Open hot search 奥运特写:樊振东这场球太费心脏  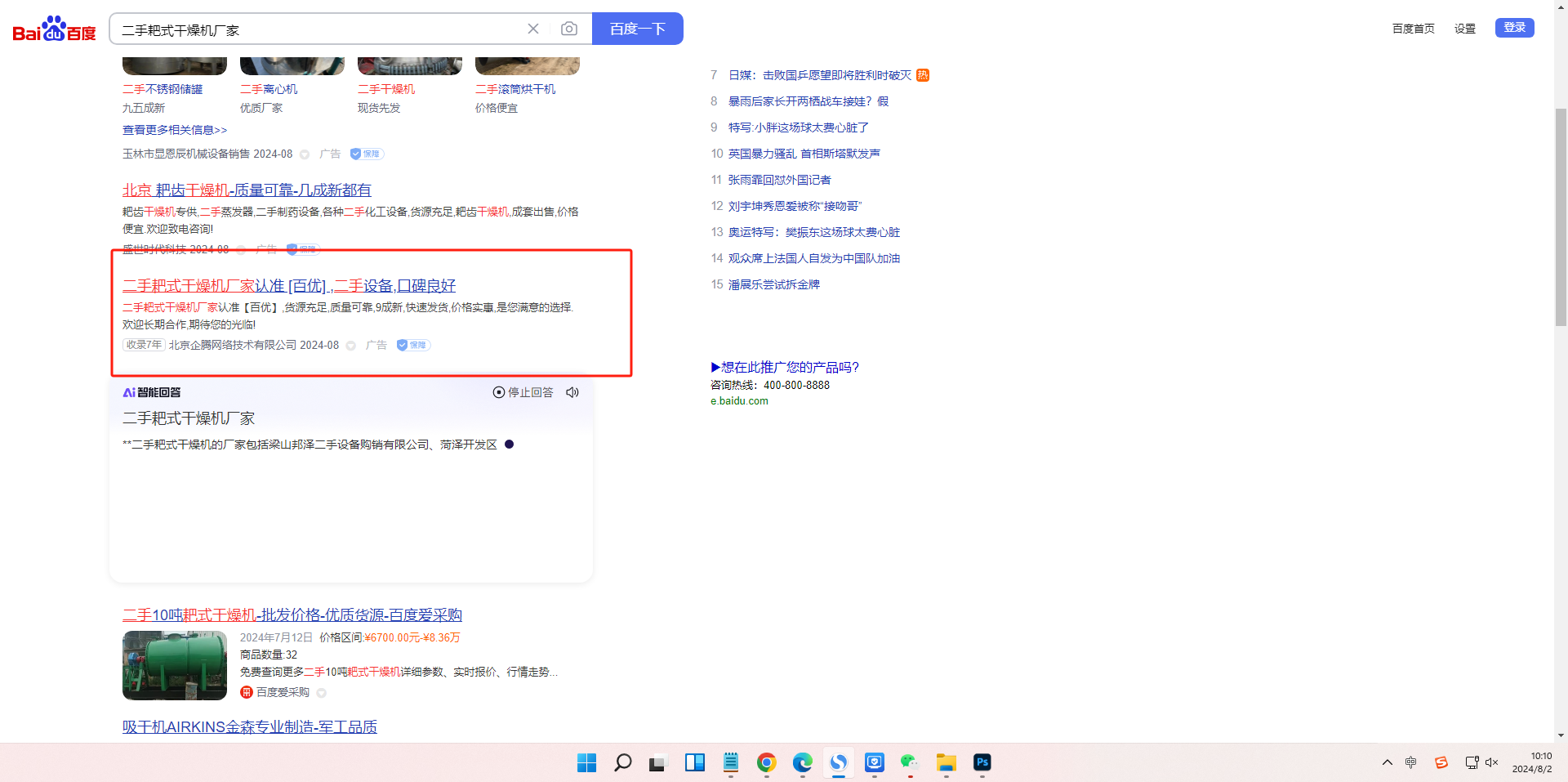814,232
